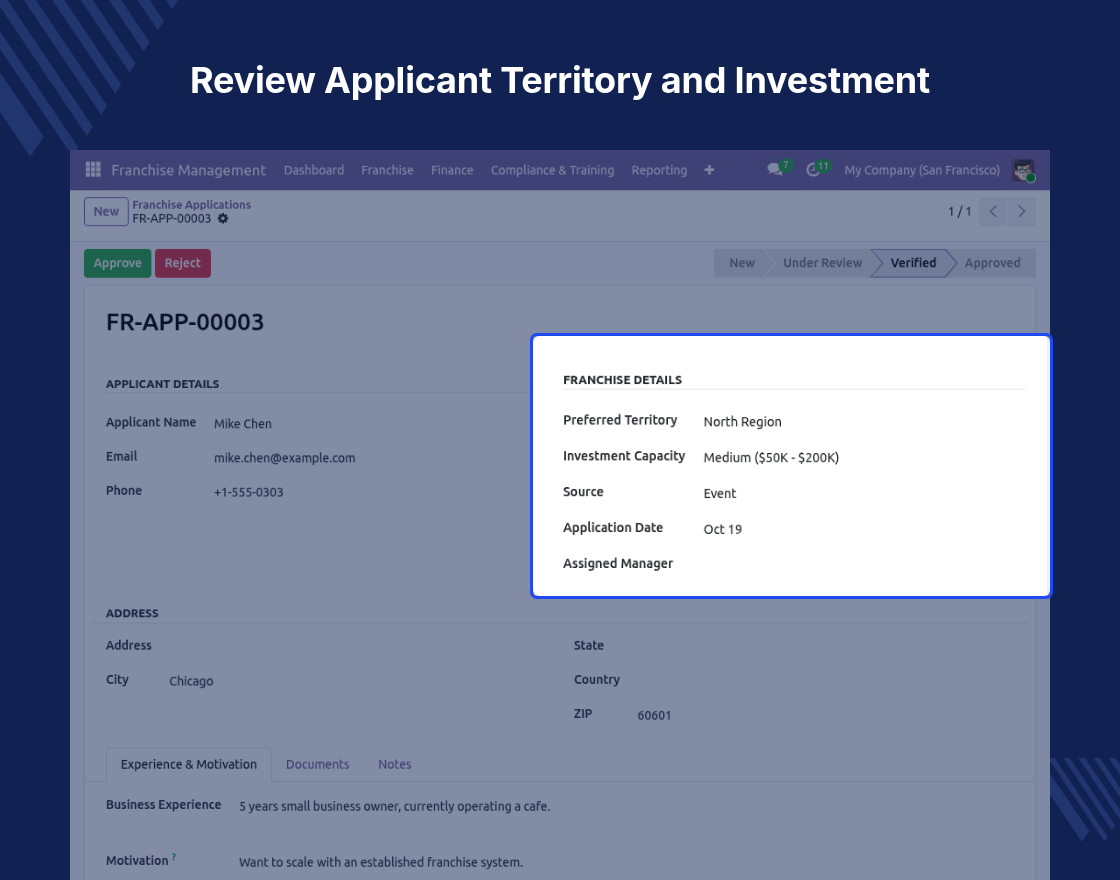
Task: Click the 1 / 1 pager counter
Action: click(x=959, y=211)
